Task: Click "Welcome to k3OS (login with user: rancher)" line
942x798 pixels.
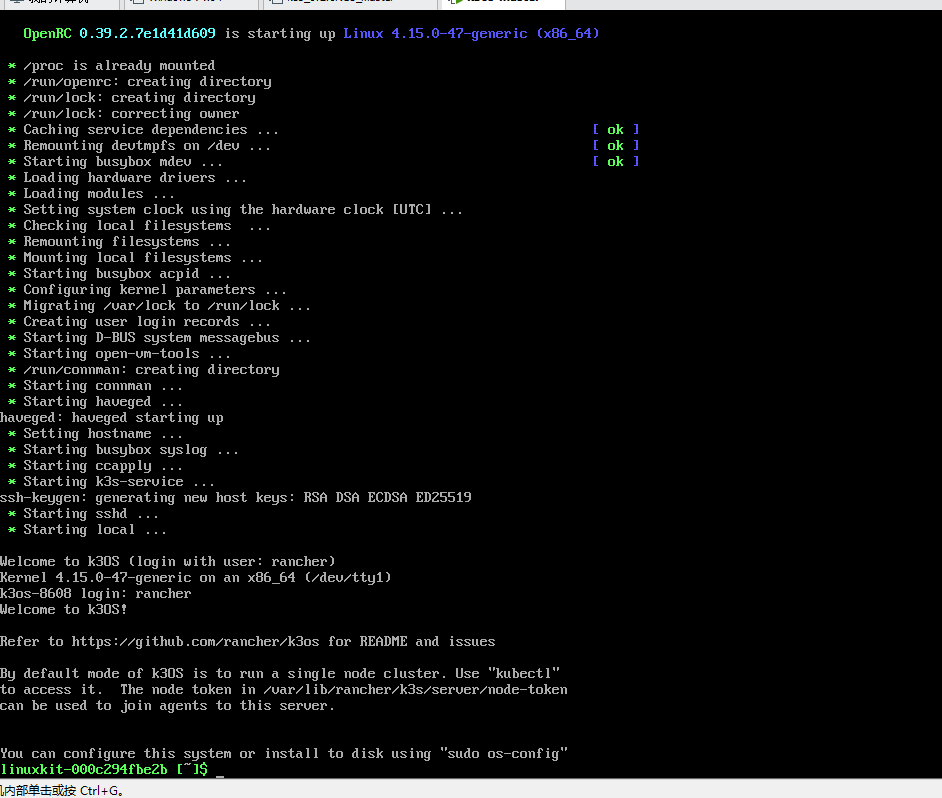Action: [168, 562]
